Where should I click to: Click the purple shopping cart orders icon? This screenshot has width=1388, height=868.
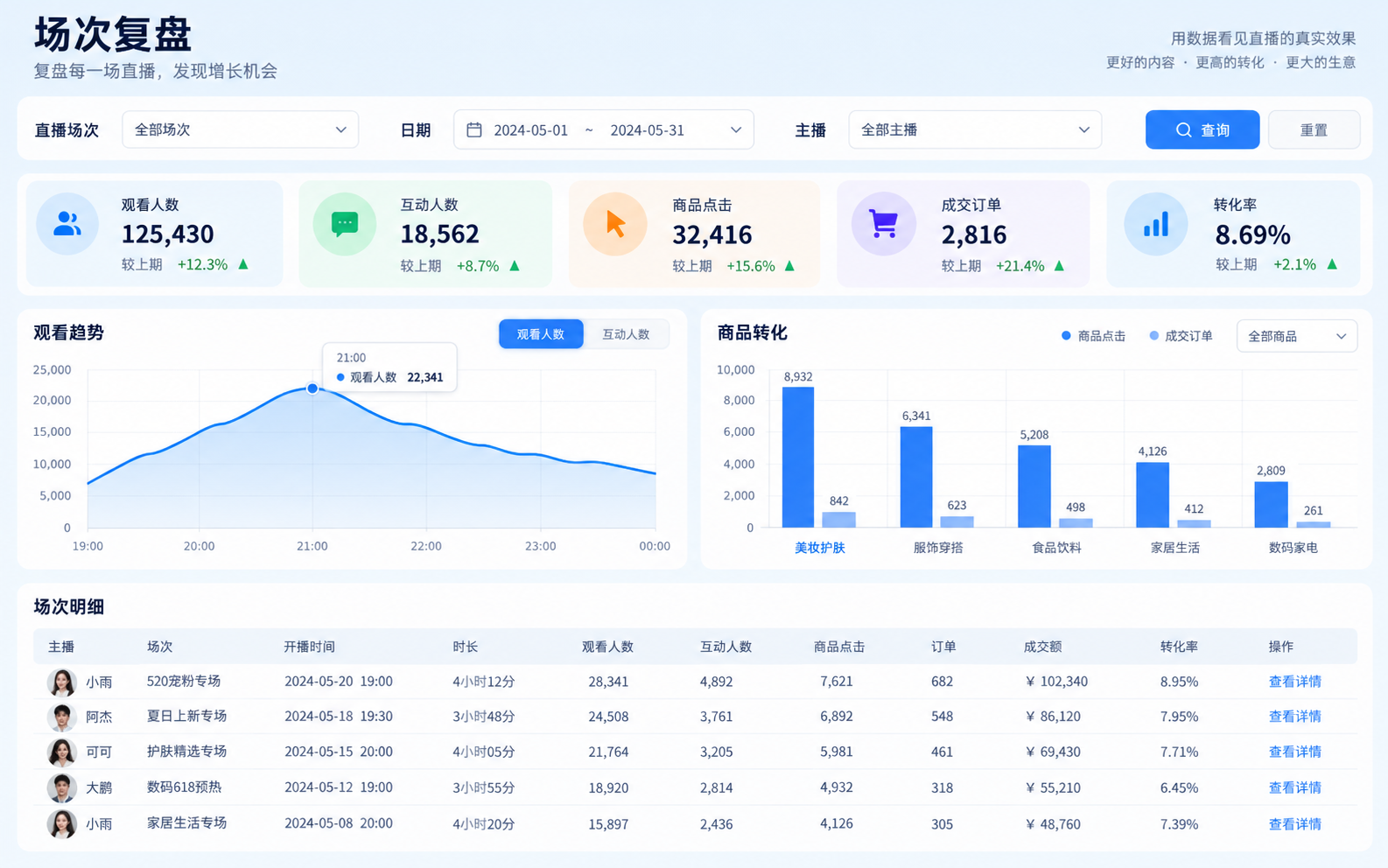click(884, 224)
